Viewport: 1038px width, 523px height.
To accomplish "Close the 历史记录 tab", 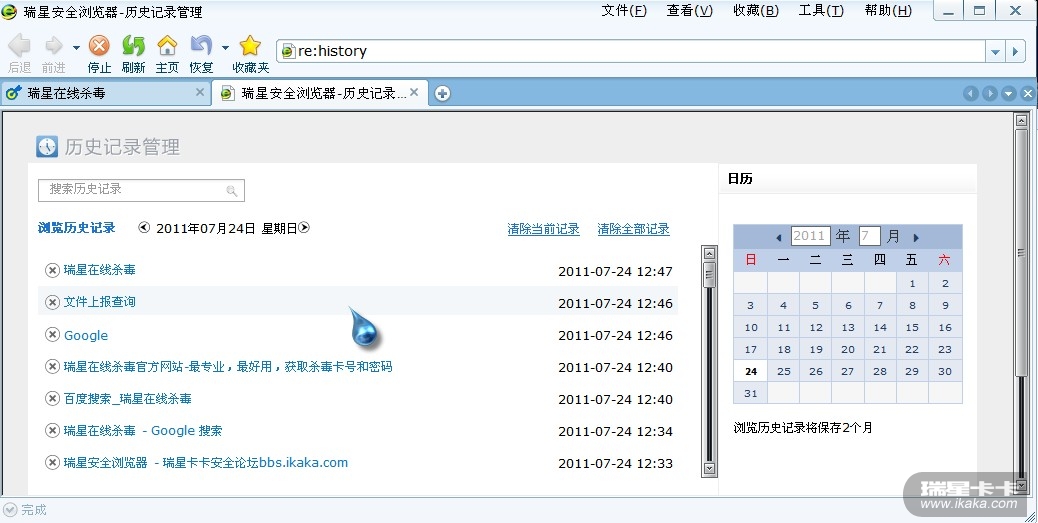I will click(x=414, y=93).
